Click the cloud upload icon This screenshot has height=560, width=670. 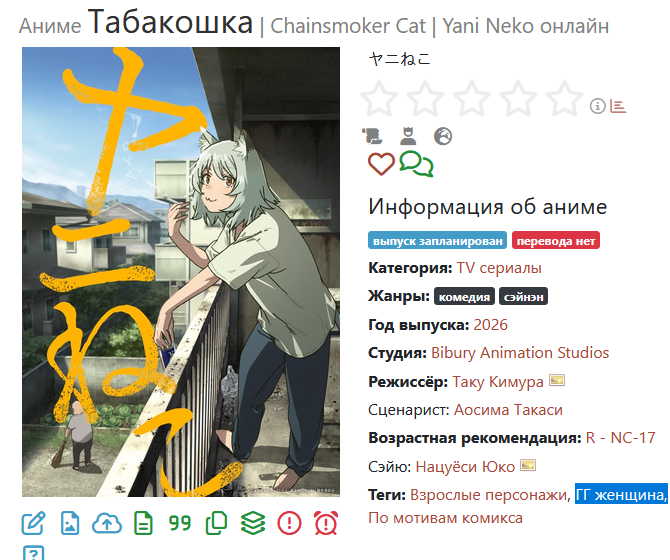[107, 523]
